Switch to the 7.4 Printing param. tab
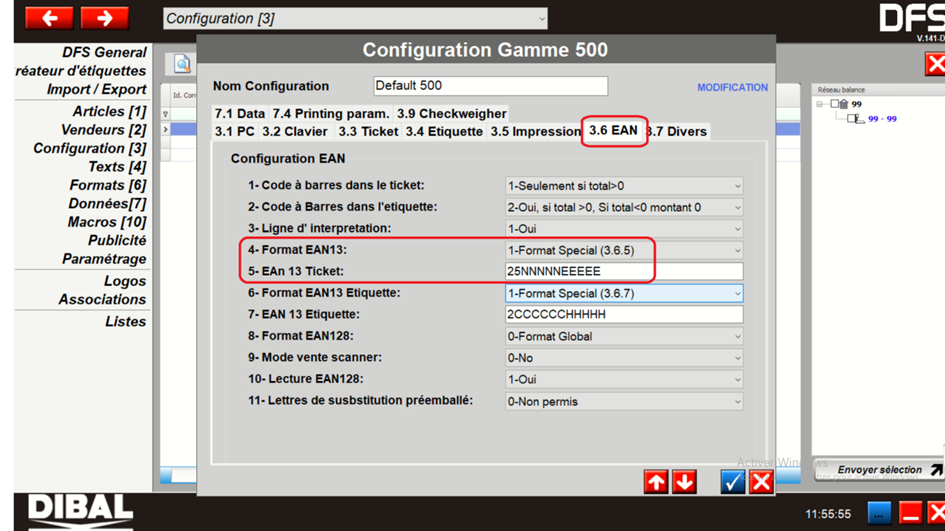 (x=330, y=114)
